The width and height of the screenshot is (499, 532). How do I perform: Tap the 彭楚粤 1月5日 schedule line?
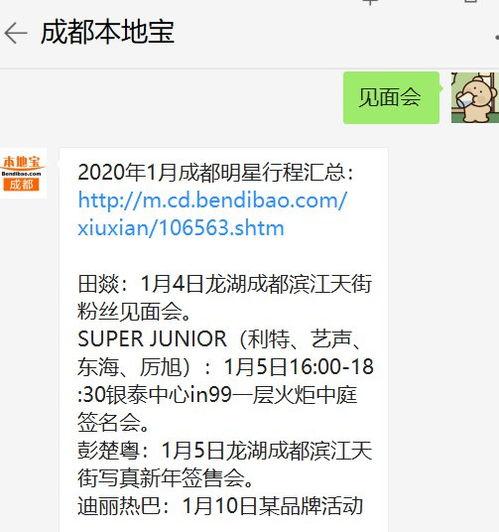click(x=225, y=451)
